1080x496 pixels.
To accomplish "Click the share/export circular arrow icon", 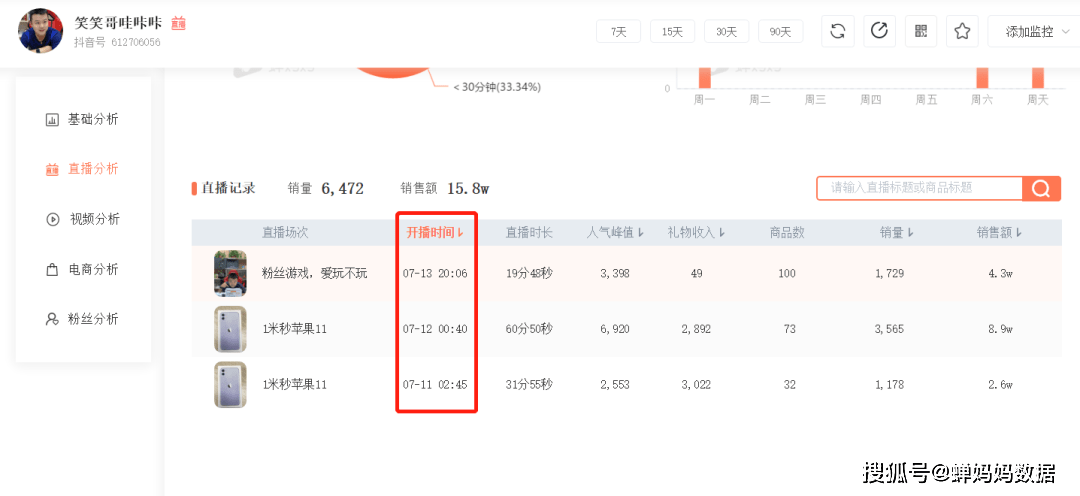I will (880, 31).
